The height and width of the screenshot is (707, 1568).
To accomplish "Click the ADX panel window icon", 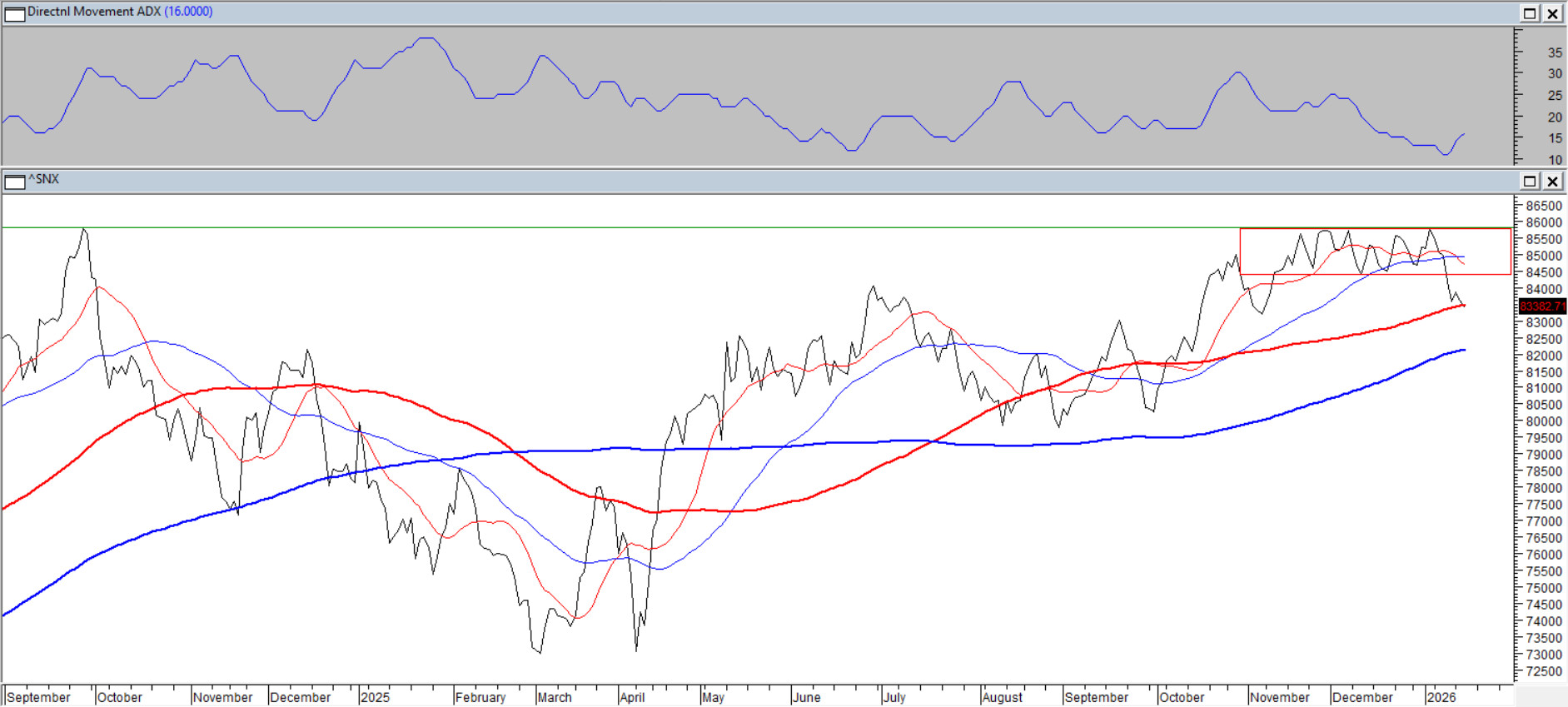I will pyautogui.click(x=15, y=13).
